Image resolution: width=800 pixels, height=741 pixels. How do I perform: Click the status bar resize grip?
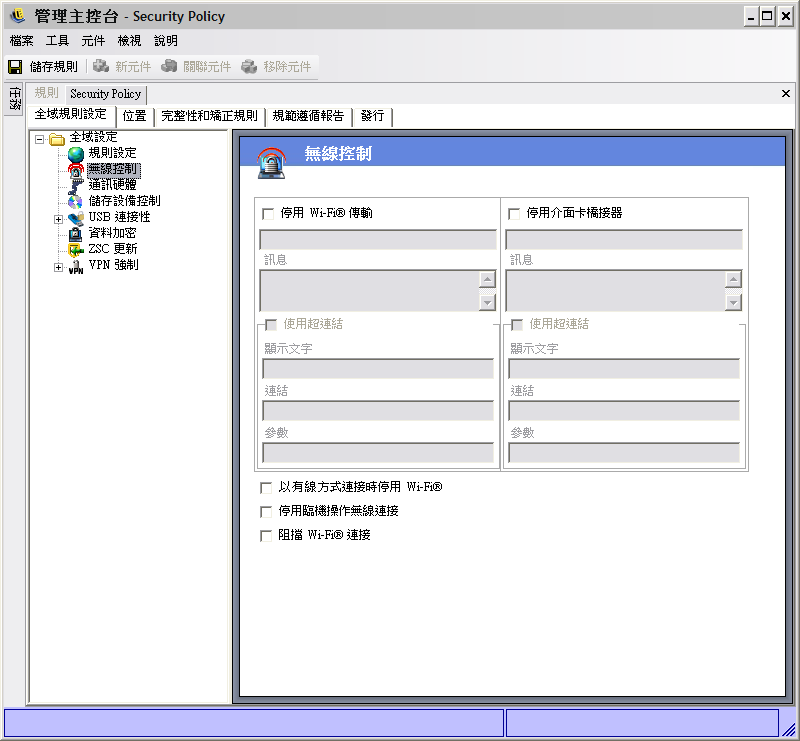tap(788, 728)
